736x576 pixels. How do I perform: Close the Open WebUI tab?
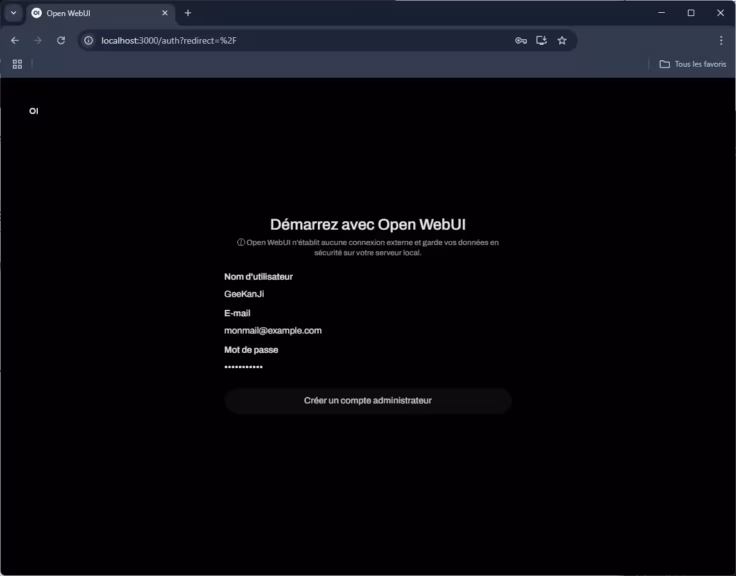click(x=165, y=13)
